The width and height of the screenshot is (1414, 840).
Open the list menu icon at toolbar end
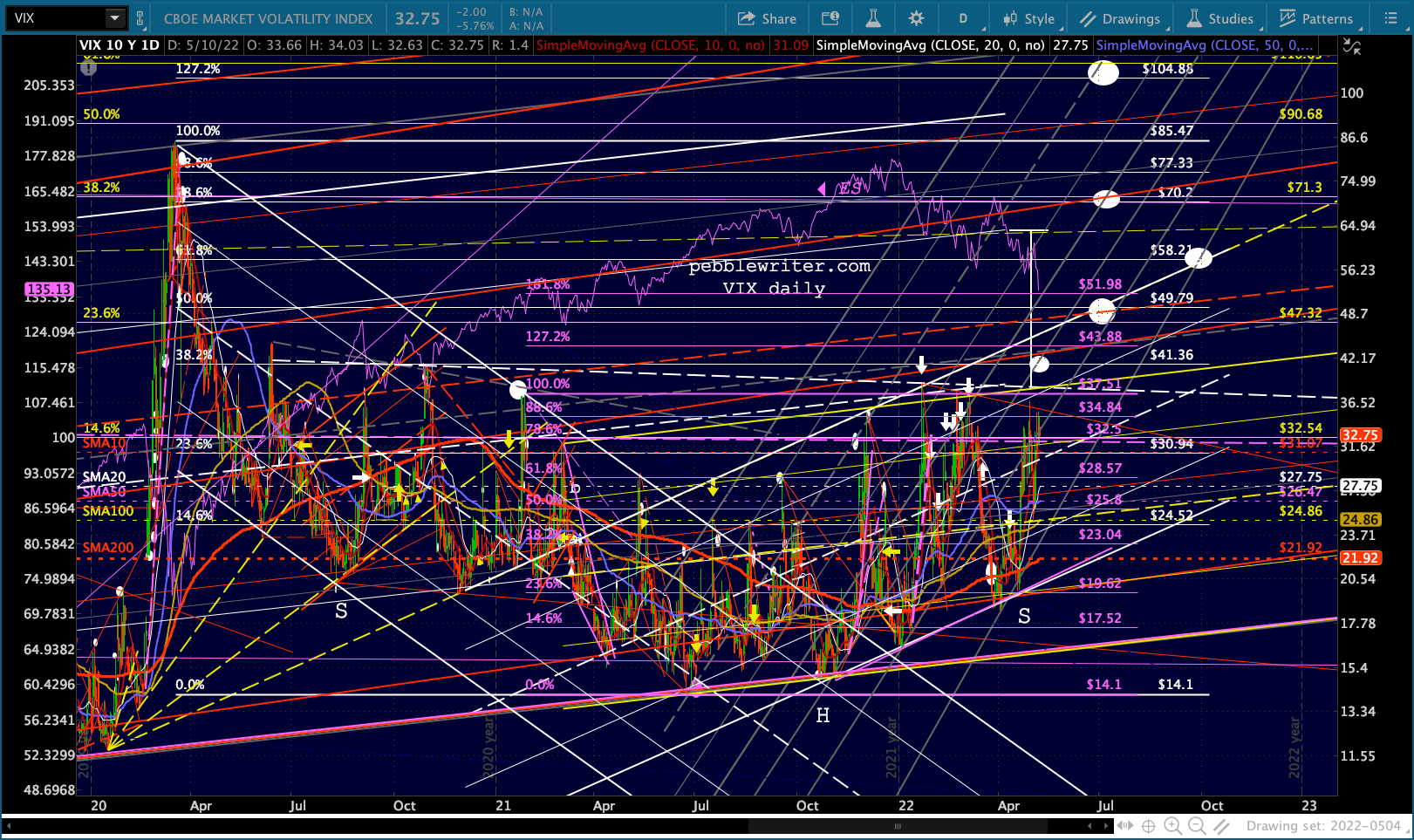point(1391,18)
